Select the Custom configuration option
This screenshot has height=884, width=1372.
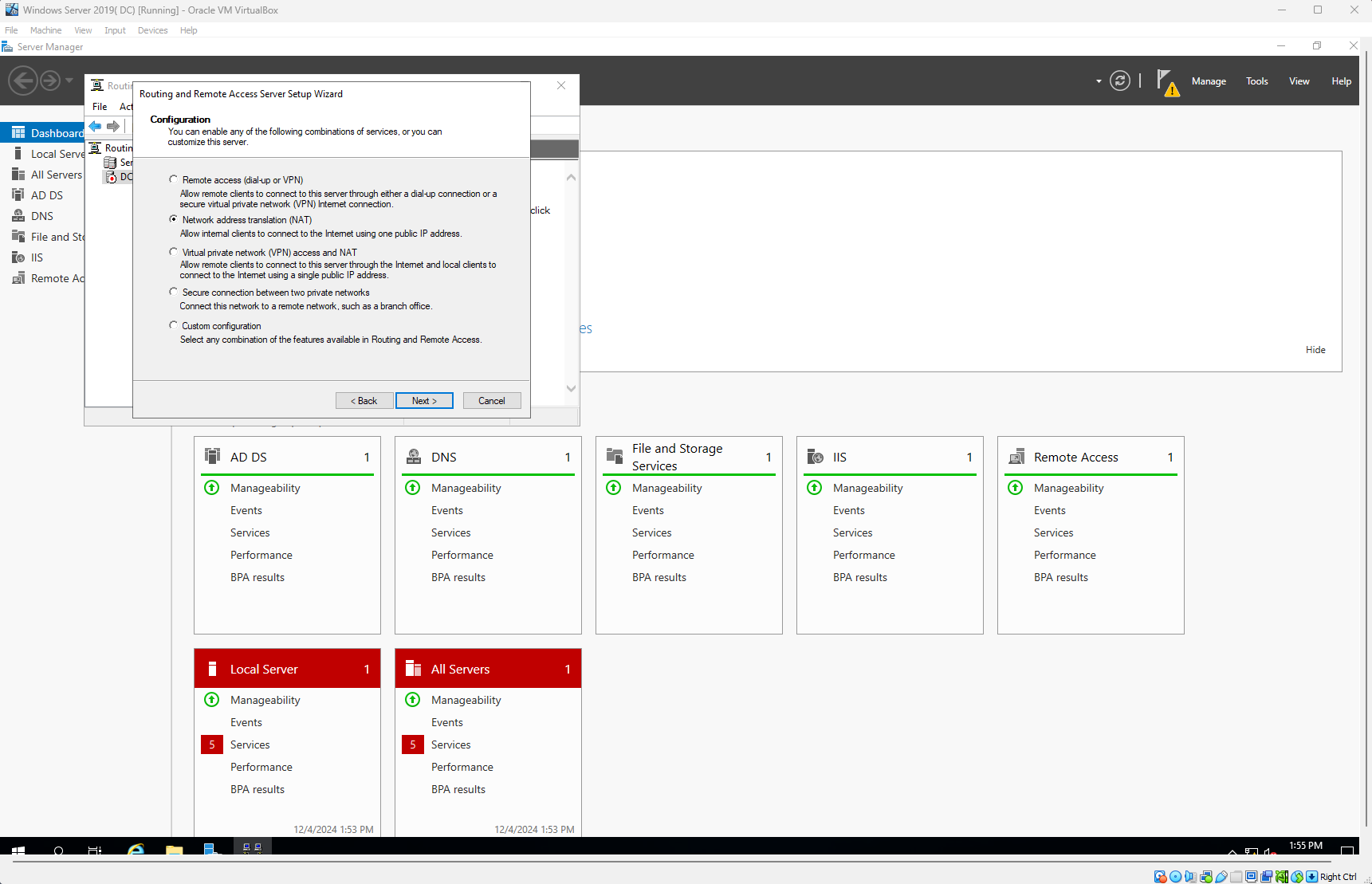pos(173,325)
